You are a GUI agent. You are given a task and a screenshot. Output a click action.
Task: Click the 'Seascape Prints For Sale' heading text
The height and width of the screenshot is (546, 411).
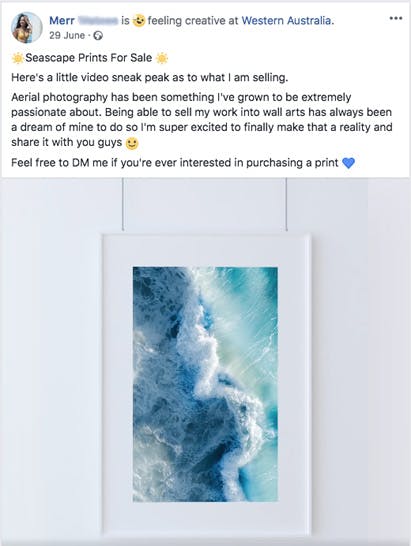click(x=88, y=58)
